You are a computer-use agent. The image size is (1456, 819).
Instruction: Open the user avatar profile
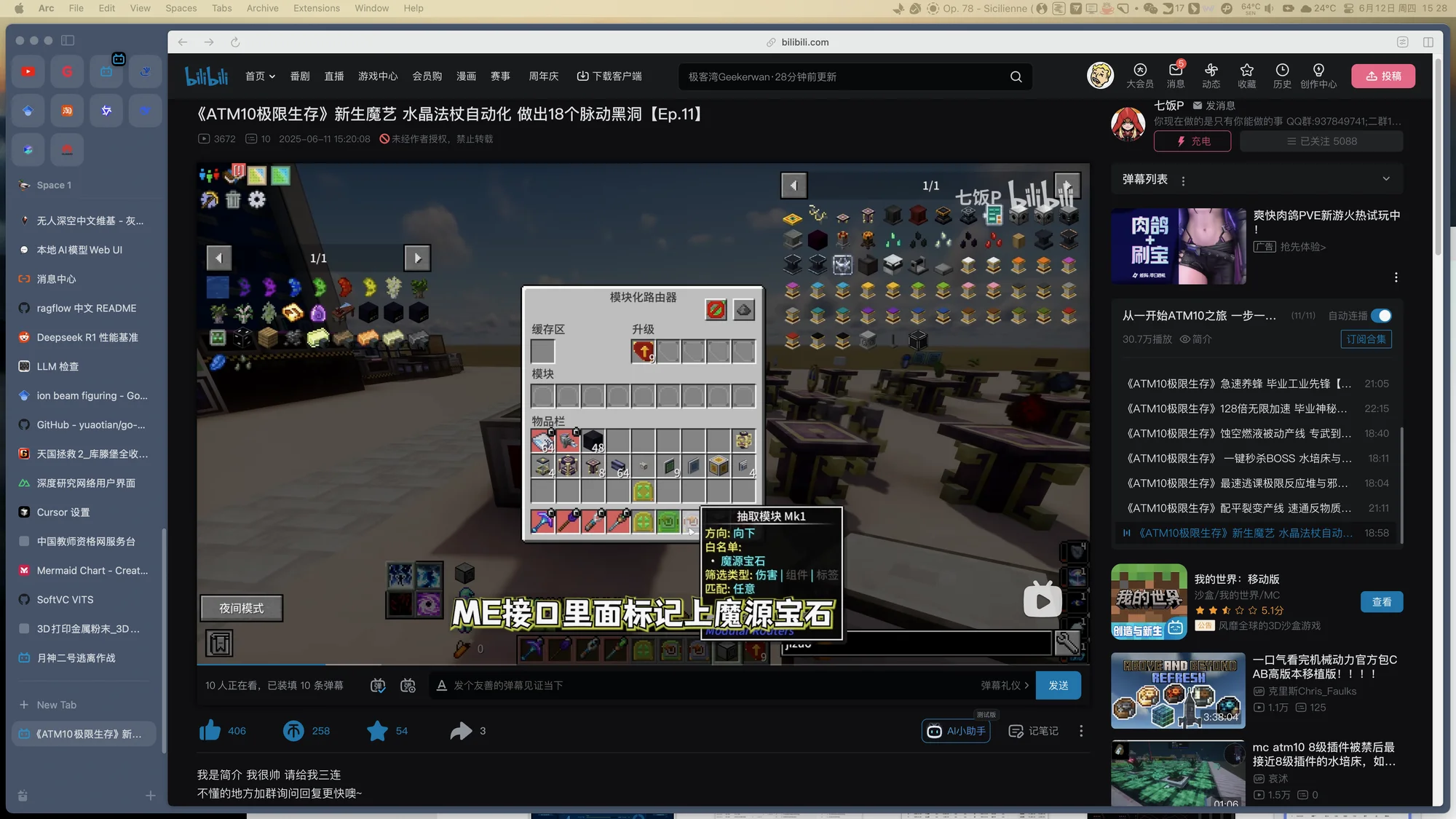1100,75
